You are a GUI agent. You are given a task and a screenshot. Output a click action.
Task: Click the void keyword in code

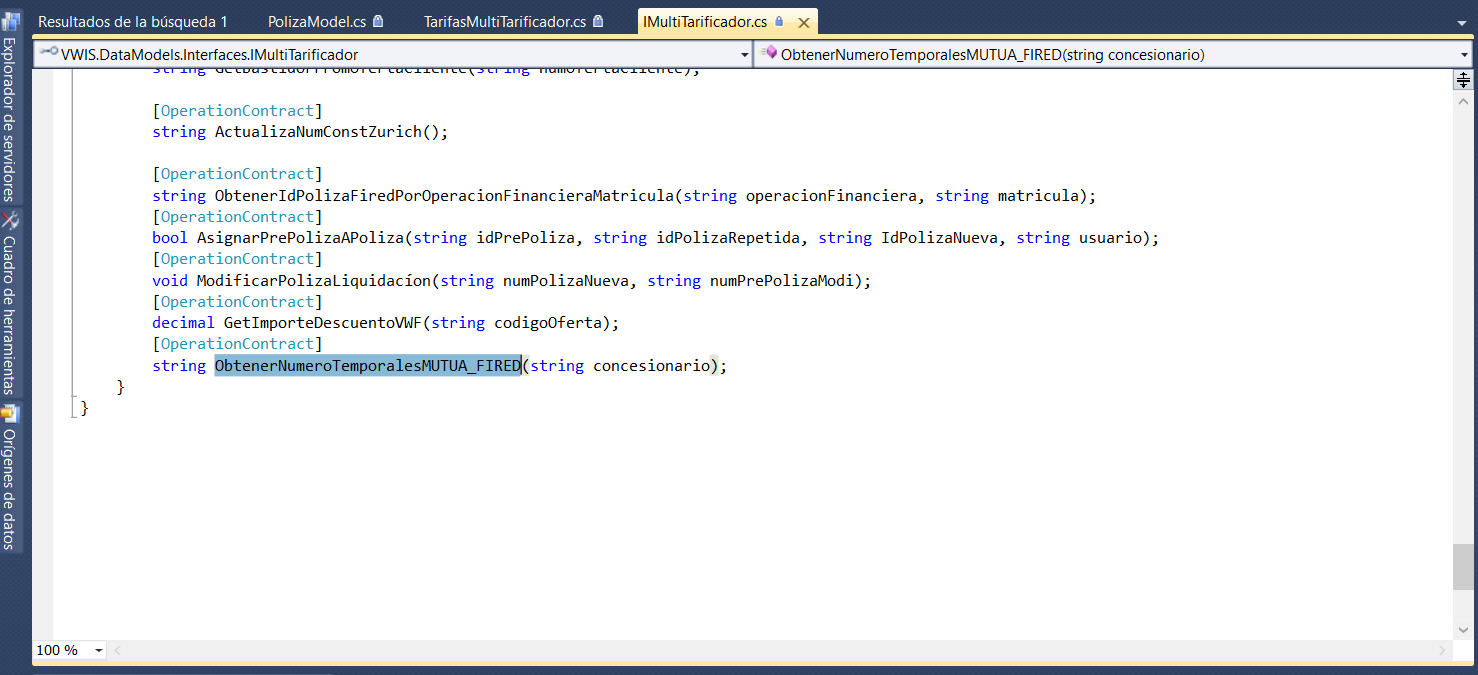coord(170,281)
